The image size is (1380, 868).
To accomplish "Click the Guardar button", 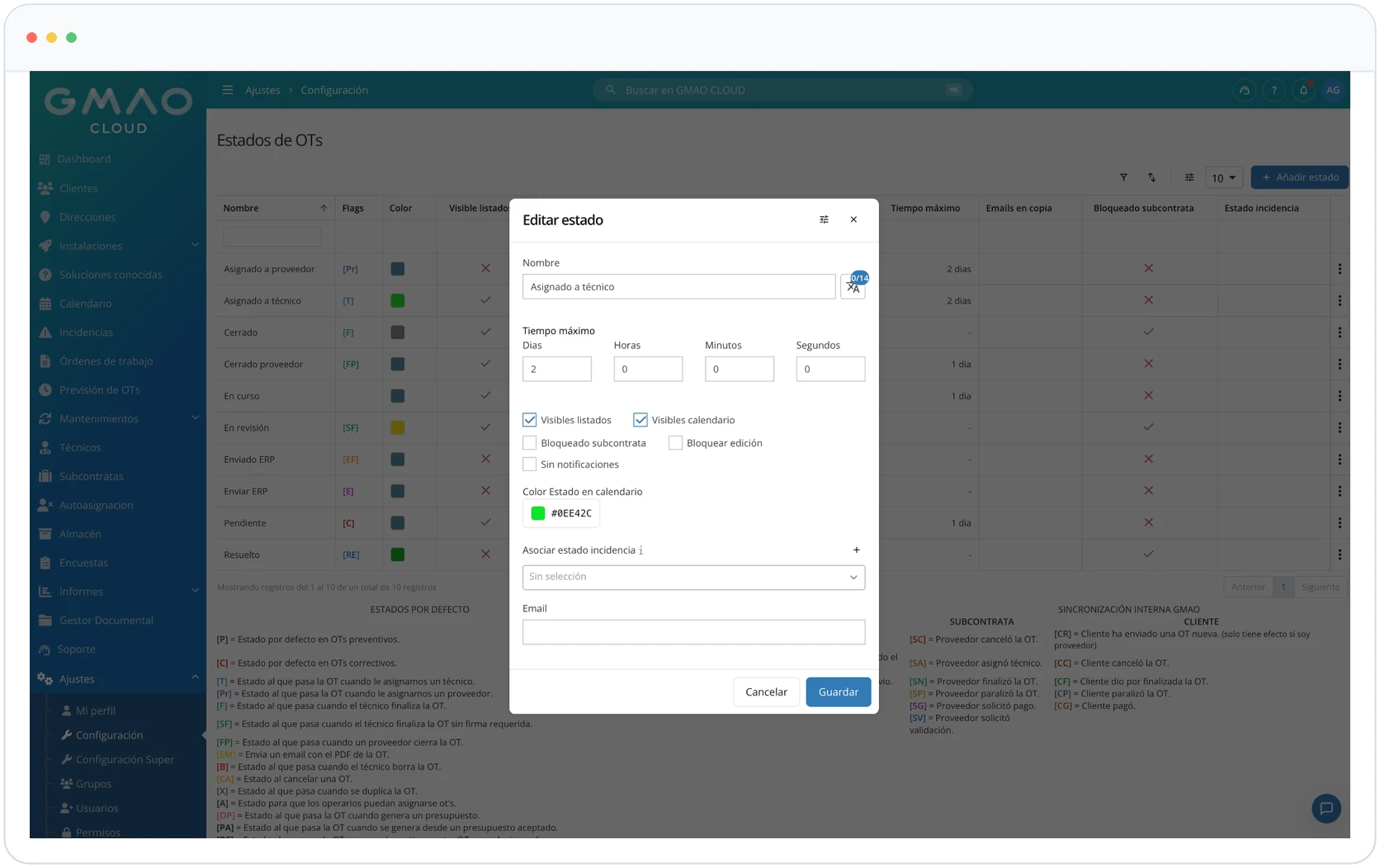I will pyautogui.click(x=838, y=692).
